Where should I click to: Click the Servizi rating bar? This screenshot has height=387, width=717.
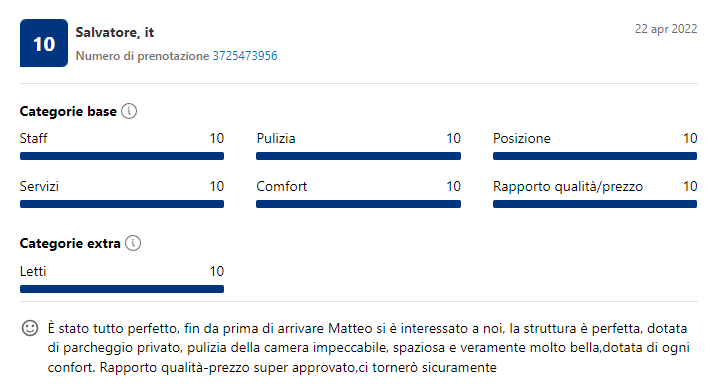click(122, 204)
